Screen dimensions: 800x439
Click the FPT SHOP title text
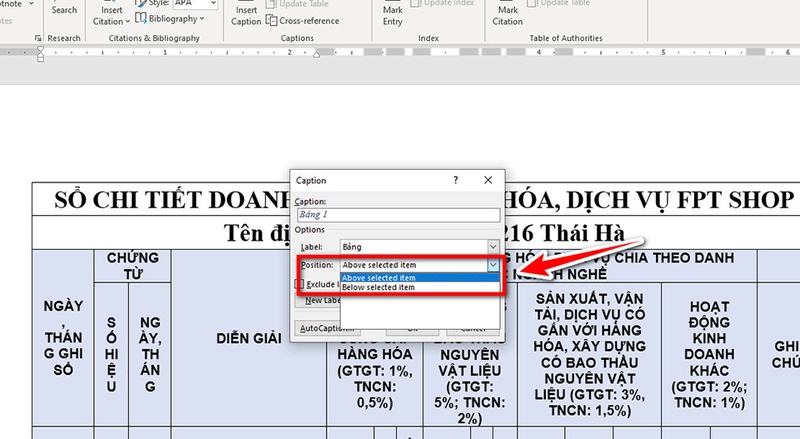pos(735,200)
